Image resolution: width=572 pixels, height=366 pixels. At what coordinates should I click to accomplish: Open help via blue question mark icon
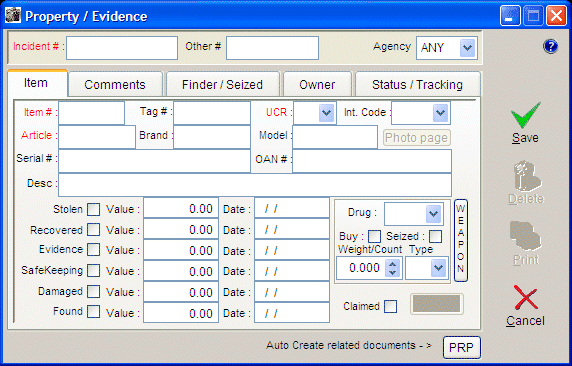click(550, 46)
